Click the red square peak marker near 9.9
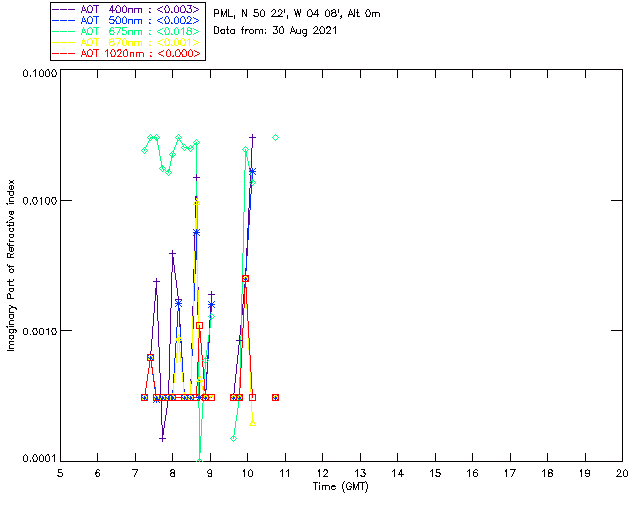The width and height of the screenshot is (640, 512). click(245, 278)
